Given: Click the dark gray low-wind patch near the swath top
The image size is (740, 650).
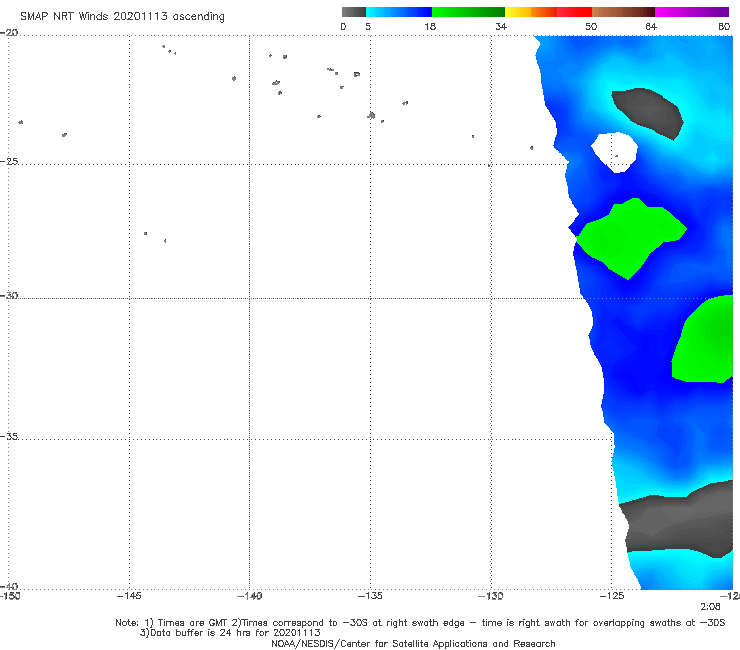Looking at the screenshot, I should point(649,112).
